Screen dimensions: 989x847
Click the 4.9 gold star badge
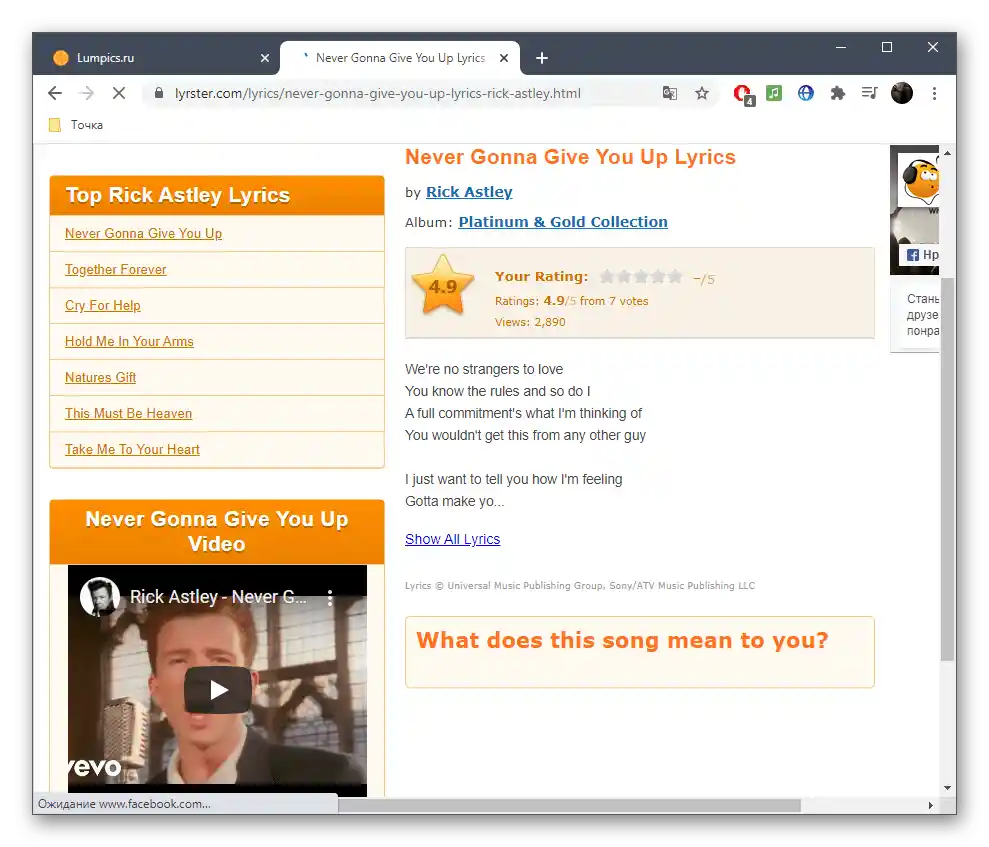pyautogui.click(x=443, y=286)
